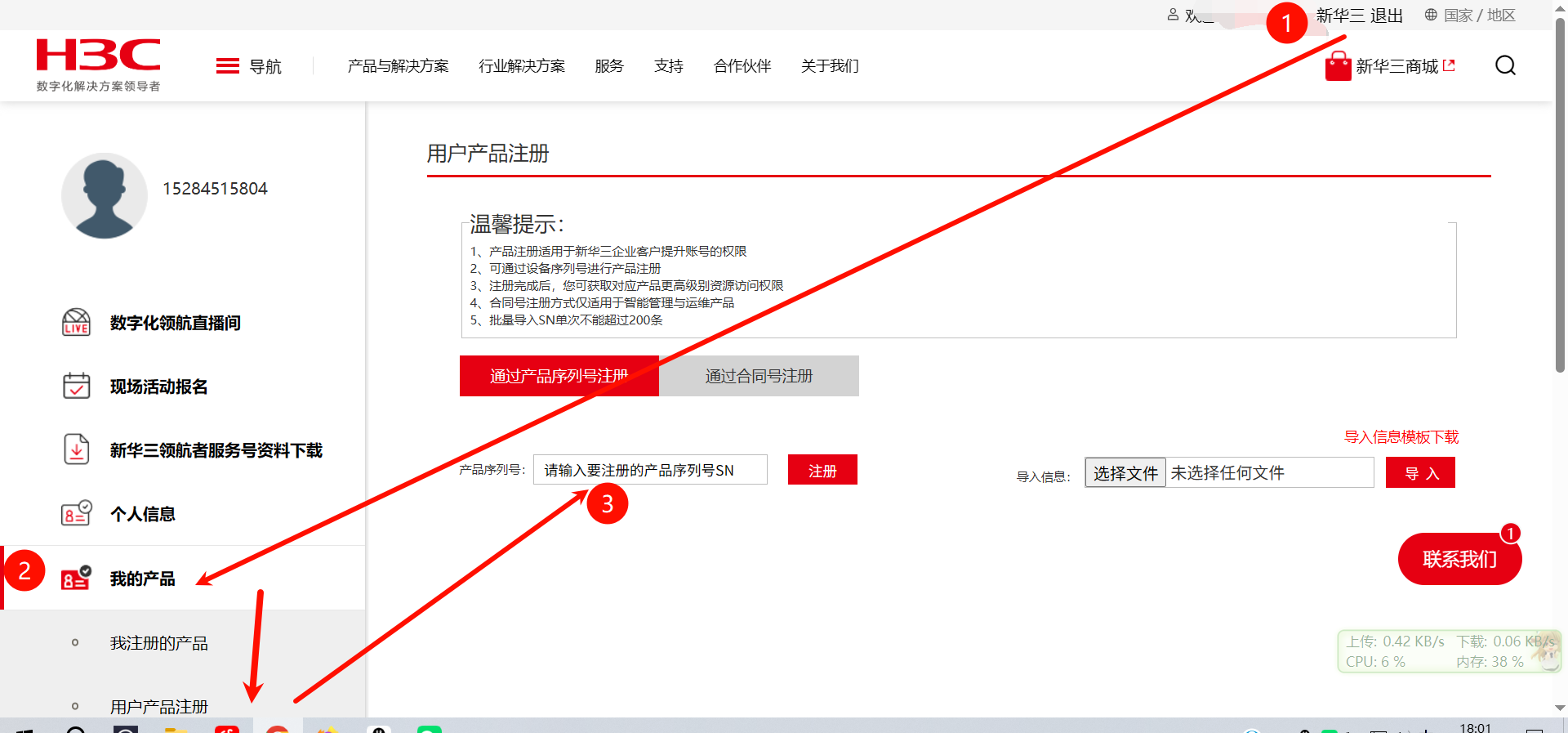Open the 产品与解决方案 menu
This screenshot has width=1568, height=733.
398,66
